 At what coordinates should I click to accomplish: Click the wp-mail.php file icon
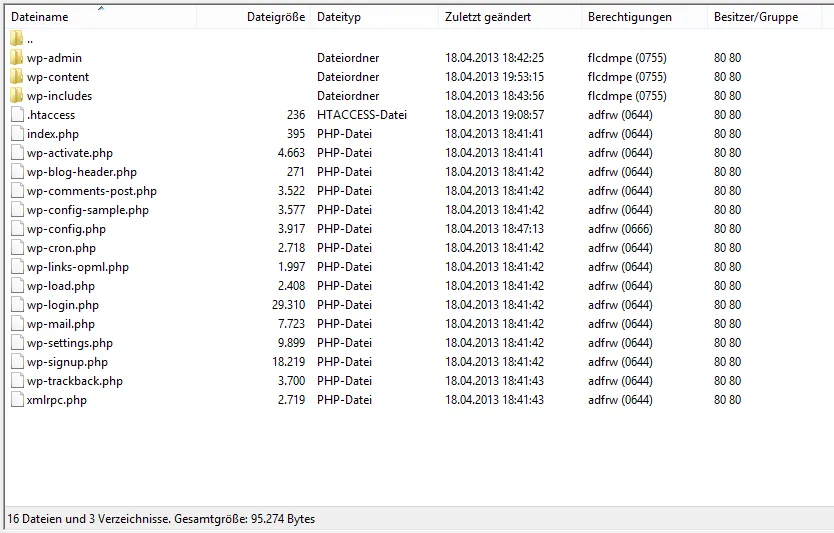[18, 323]
